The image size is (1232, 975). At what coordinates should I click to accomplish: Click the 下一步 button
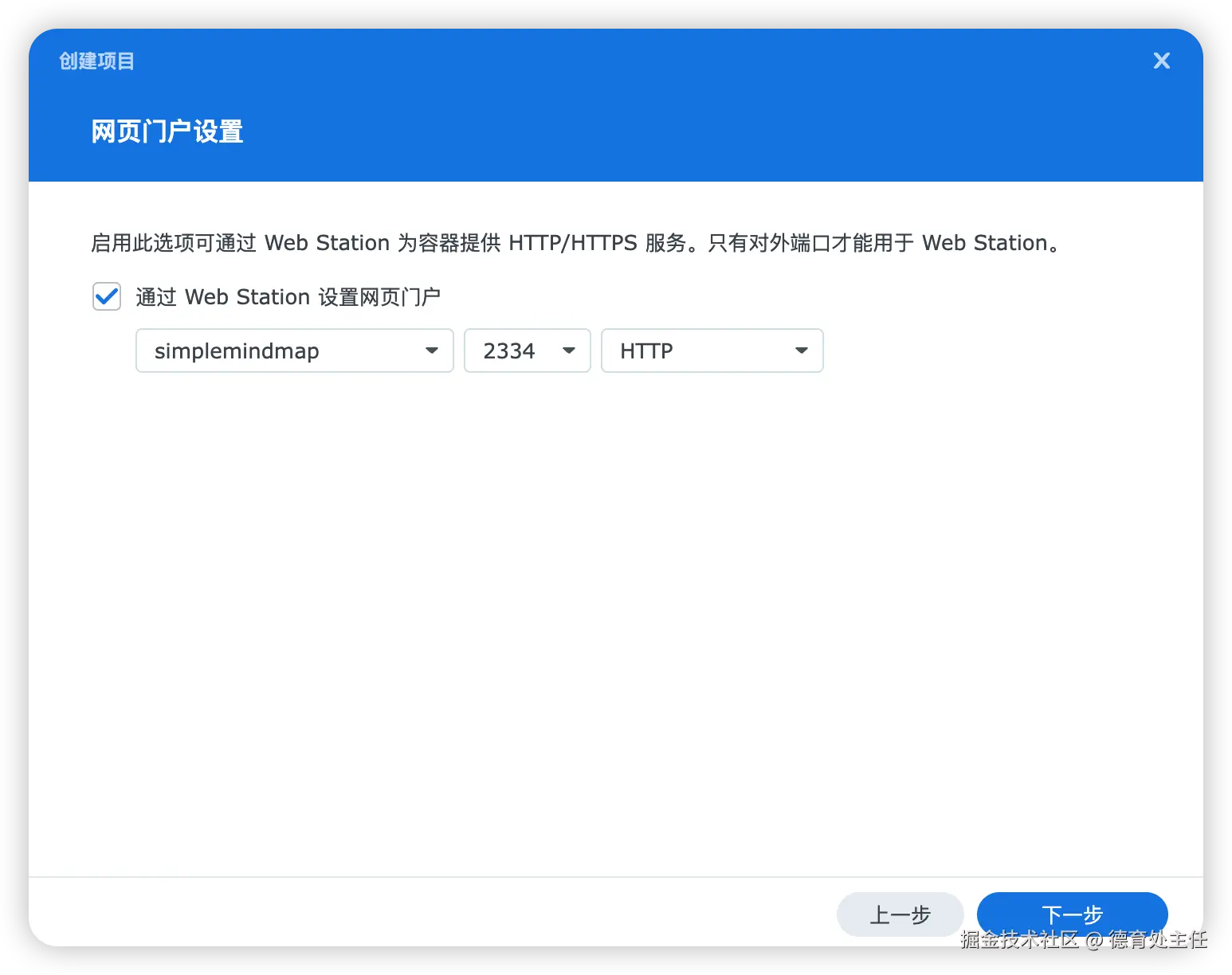1073,914
